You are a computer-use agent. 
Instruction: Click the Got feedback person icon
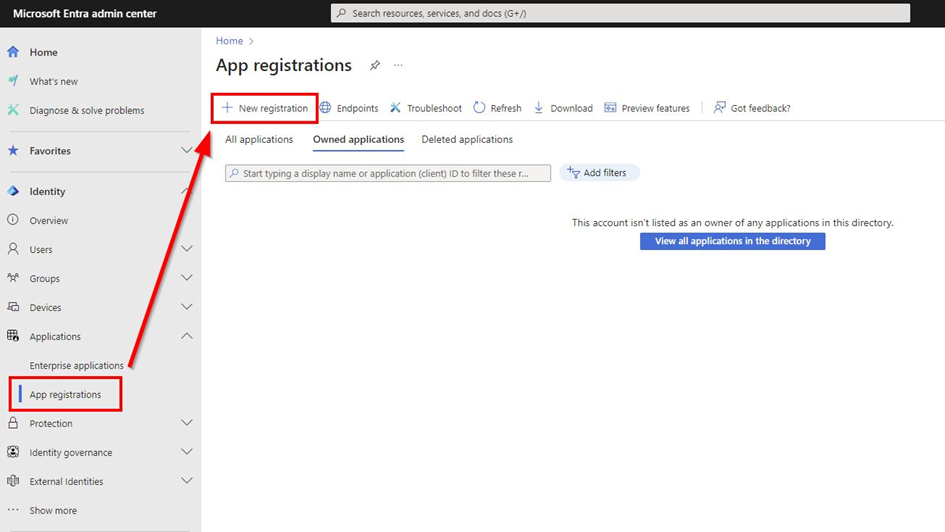[x=720, y=107]
